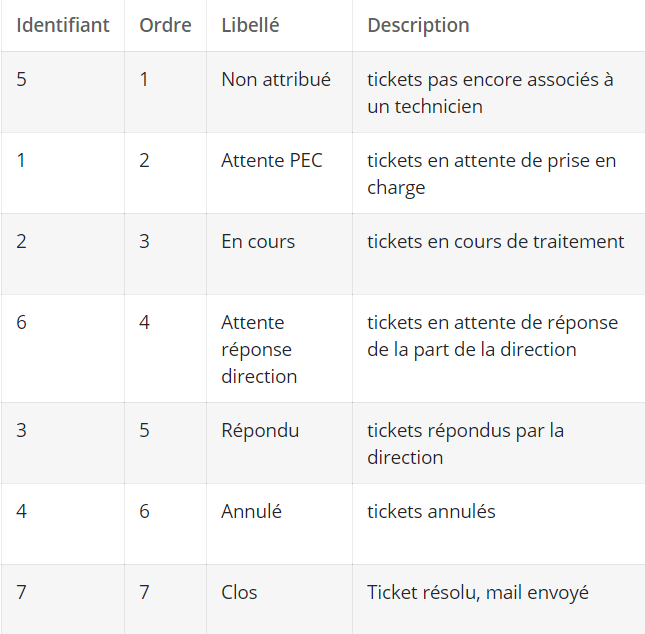Click description 'tickets répondus par la direction'
The image size is (645, 634).
coord(465,444)
